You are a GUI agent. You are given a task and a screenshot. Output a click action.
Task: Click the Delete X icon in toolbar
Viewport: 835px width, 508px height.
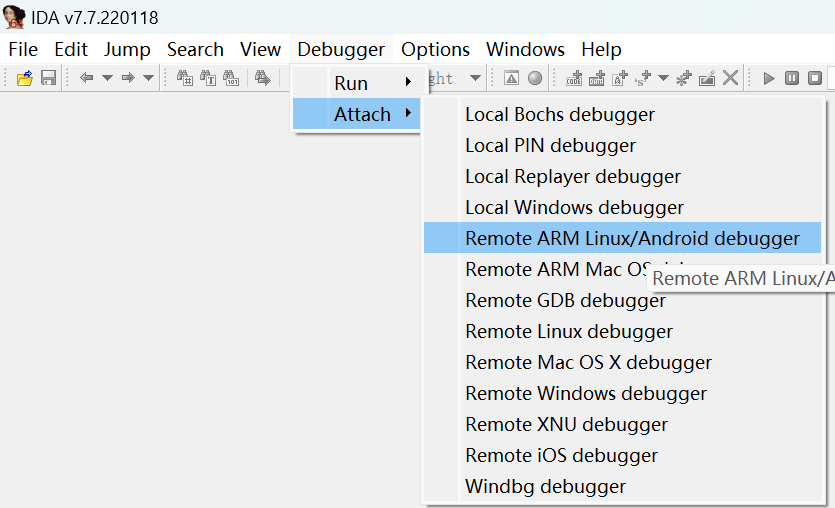click(731, 78)
